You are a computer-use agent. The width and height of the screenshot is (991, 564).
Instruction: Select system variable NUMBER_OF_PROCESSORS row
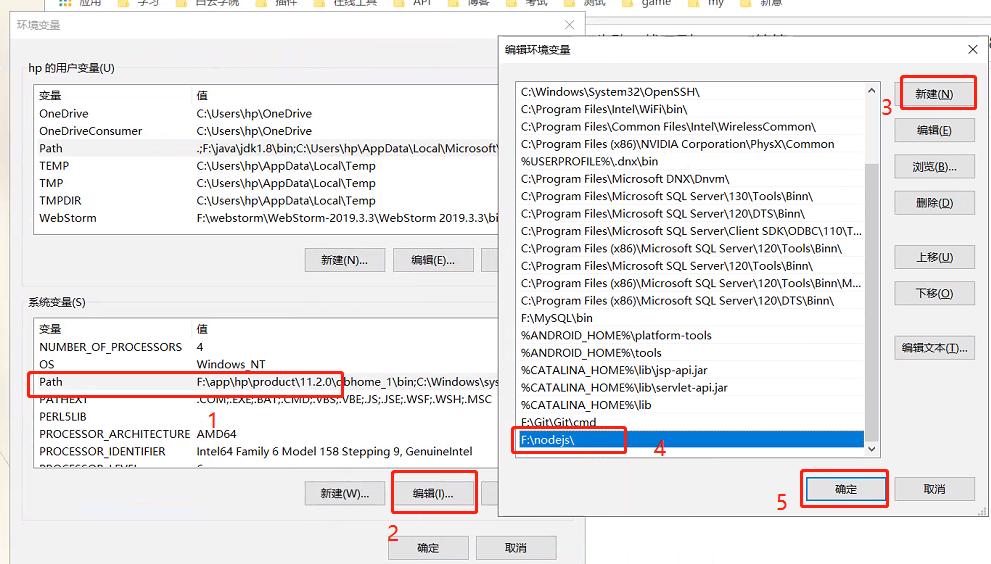266,347
